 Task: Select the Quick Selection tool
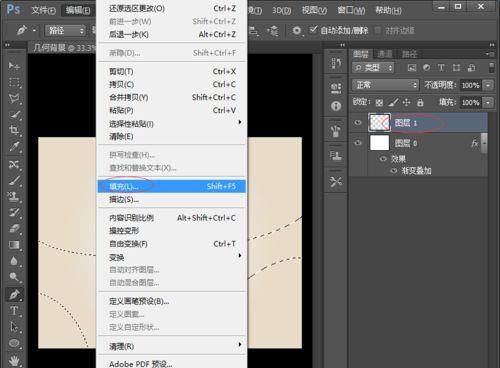[14, 115]
